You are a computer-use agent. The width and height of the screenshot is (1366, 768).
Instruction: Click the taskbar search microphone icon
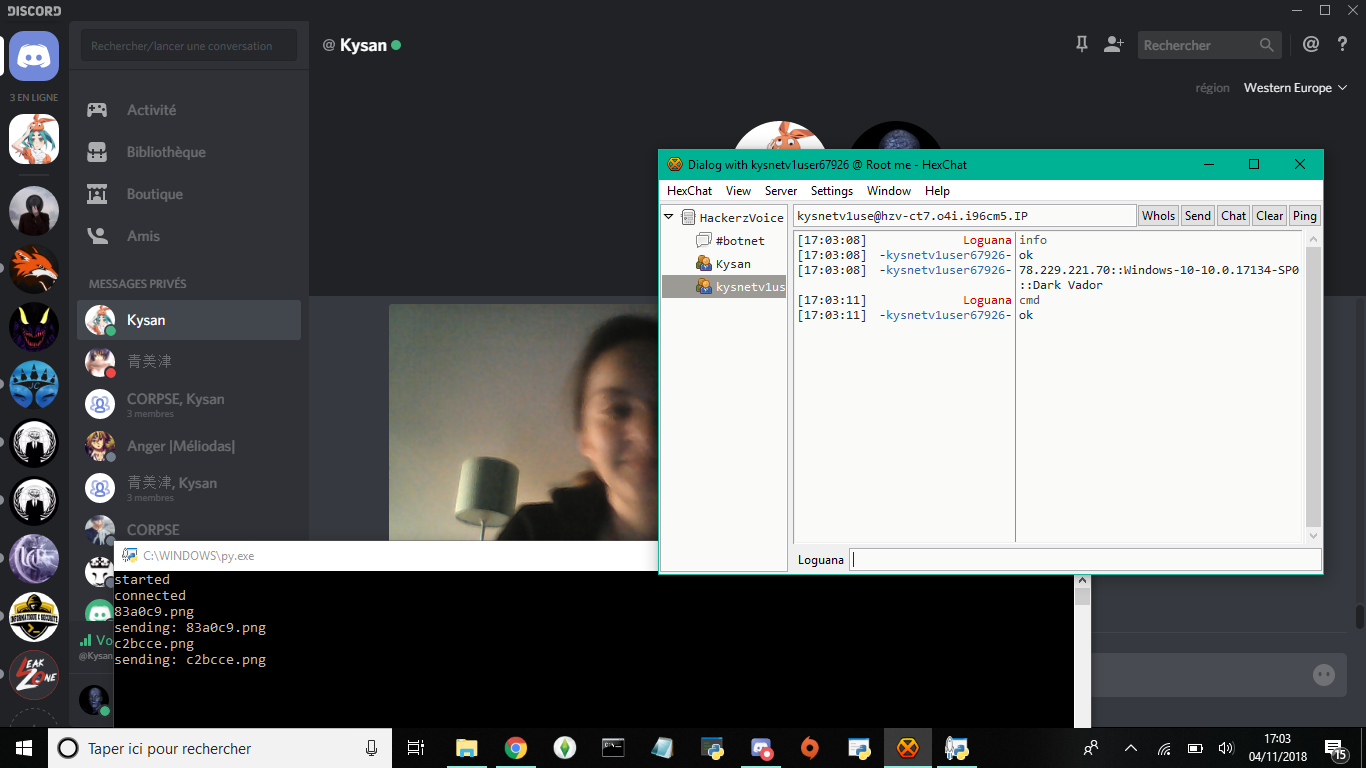pos(371,748)
